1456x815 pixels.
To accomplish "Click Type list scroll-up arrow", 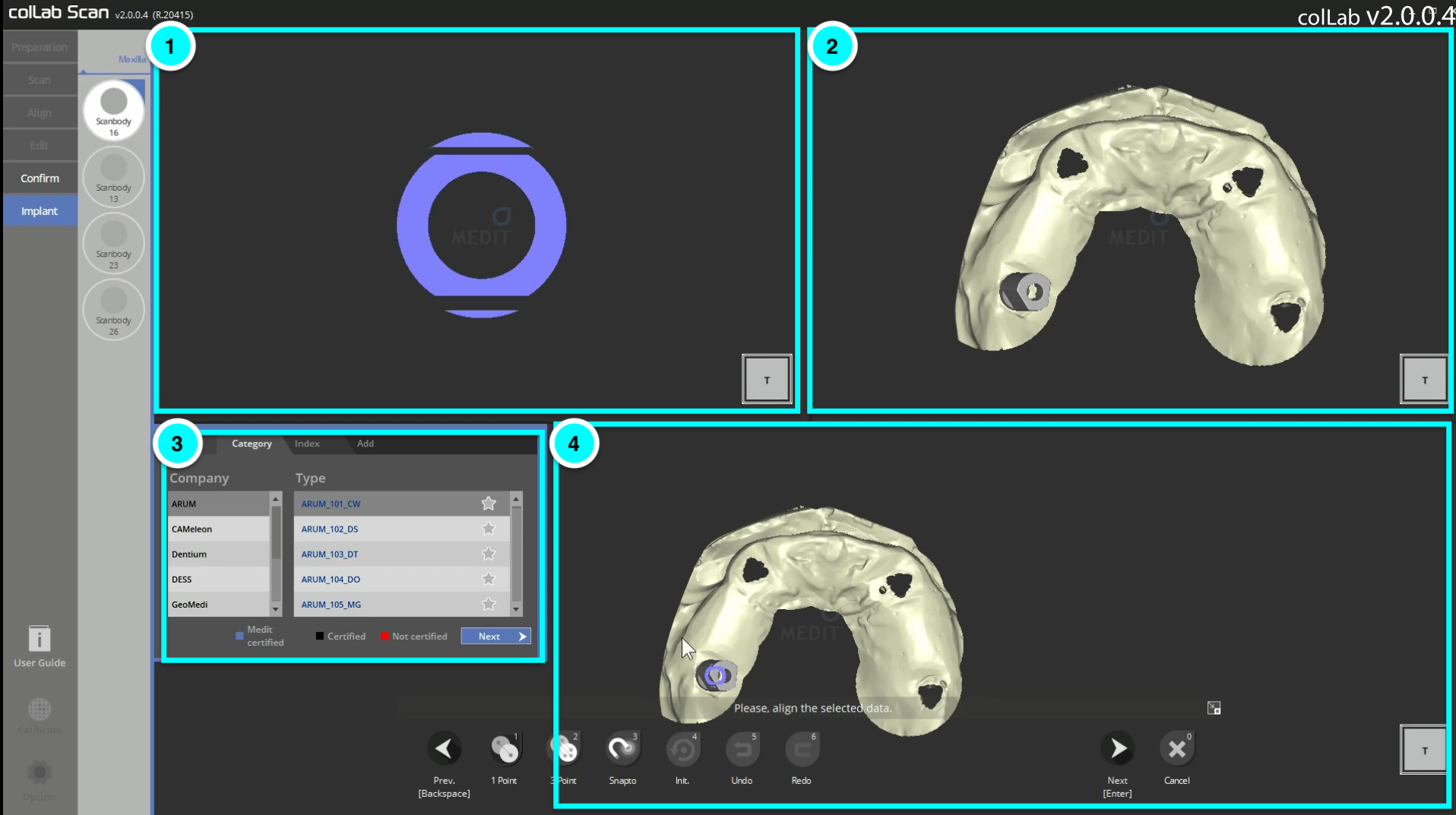I will pyautogui.click(x=516, y=500).
